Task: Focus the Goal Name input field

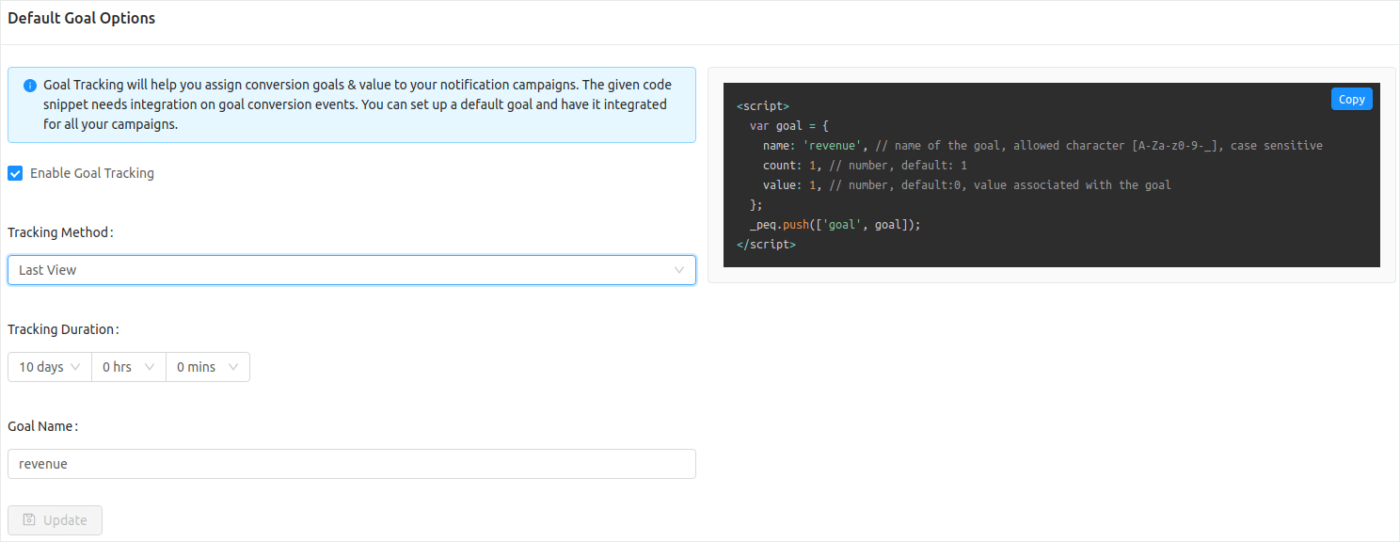Action: [x=351, y=464]
